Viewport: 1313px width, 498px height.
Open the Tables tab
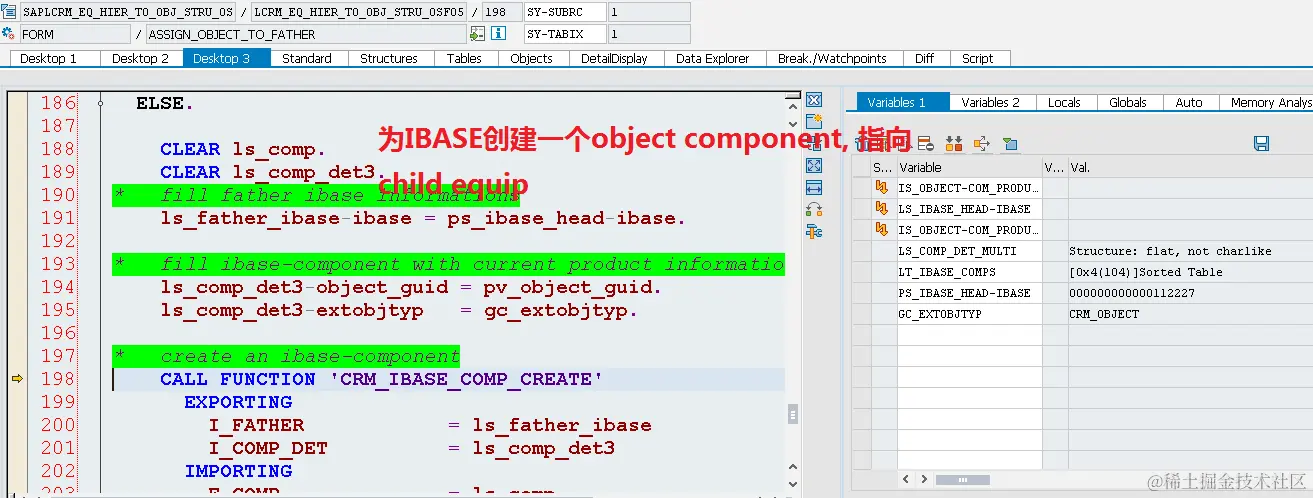(x=464, y=58)
